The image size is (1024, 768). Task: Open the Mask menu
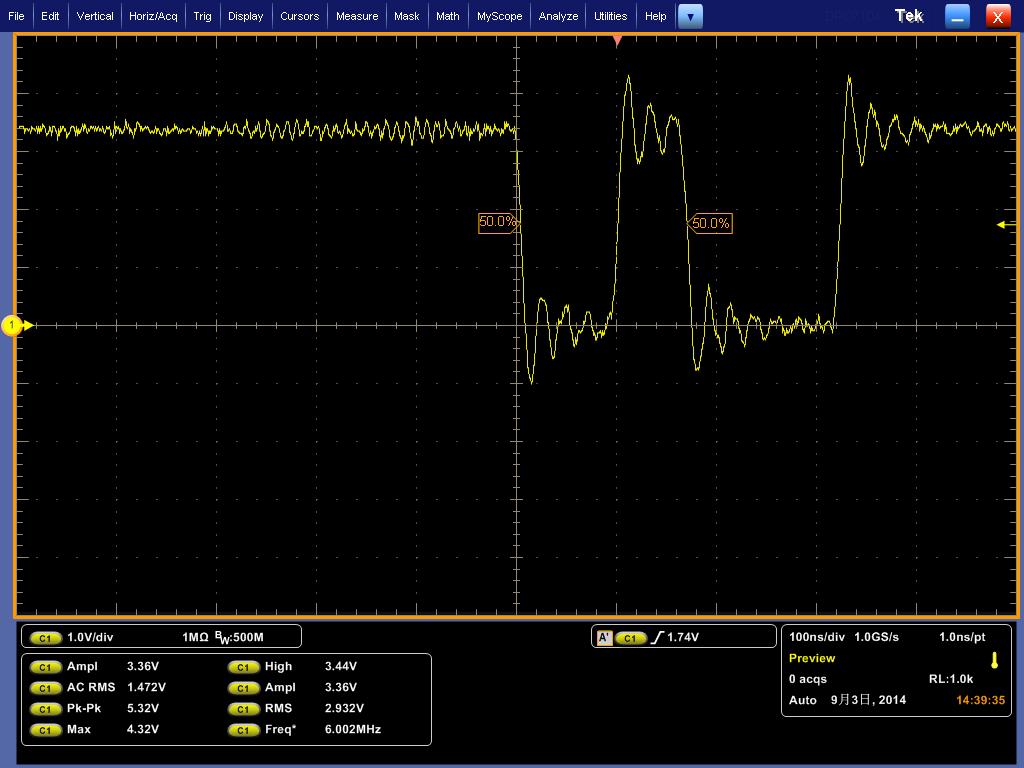coord(406,16)
